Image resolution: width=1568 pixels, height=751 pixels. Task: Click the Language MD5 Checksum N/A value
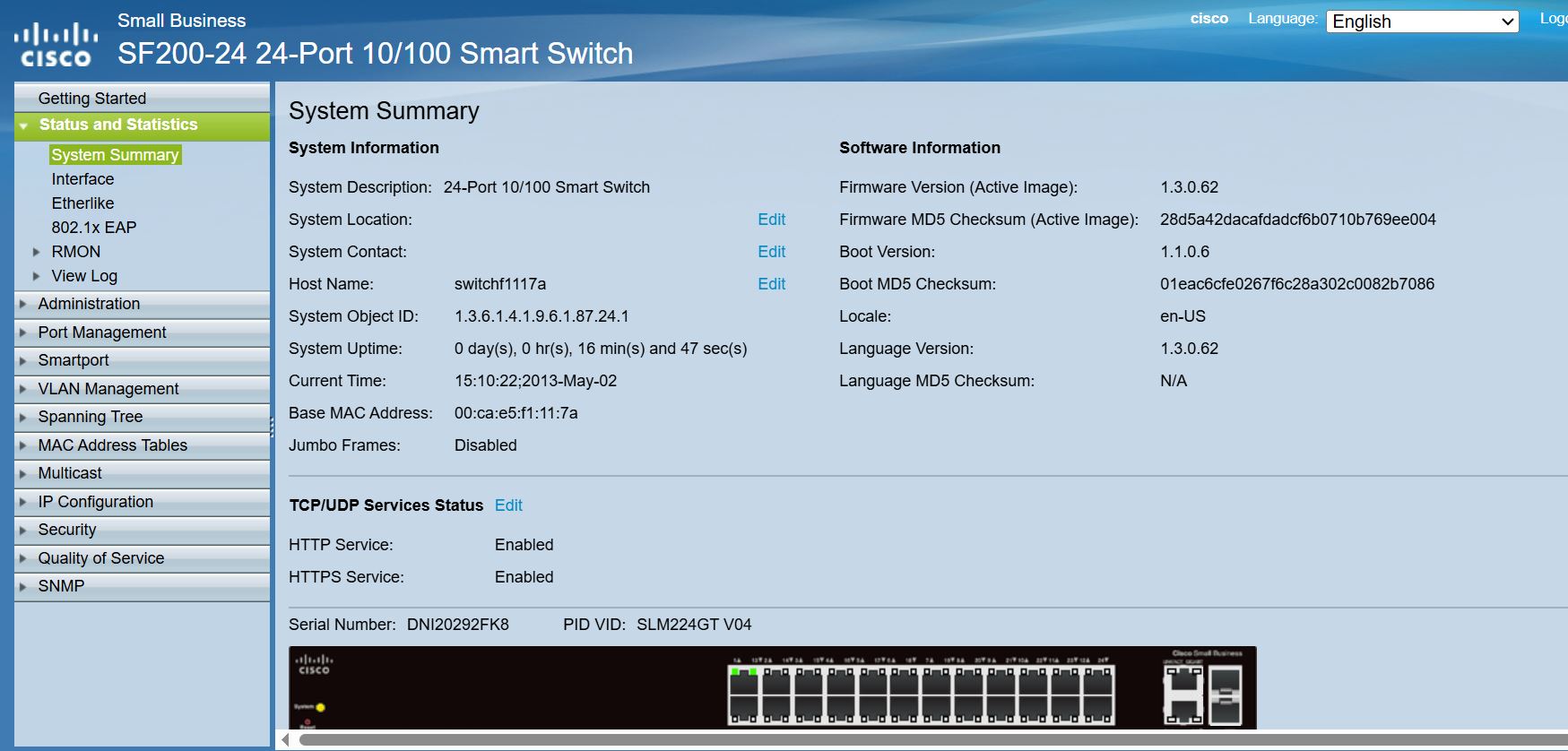(x=1173, y=381)
